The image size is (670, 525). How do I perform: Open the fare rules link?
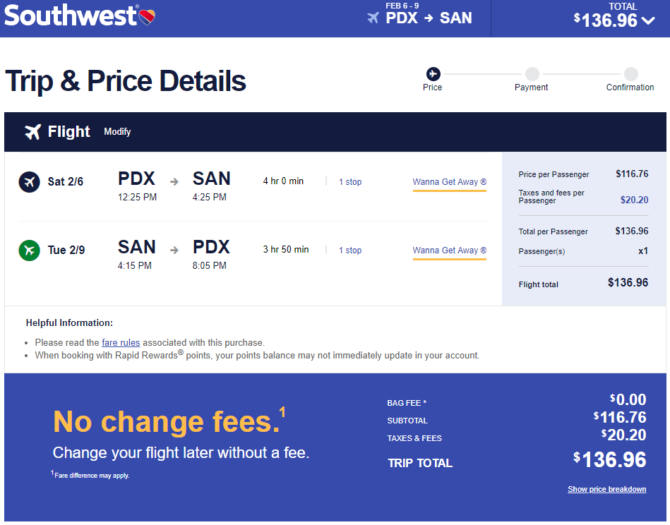click(x=120, y=343)
